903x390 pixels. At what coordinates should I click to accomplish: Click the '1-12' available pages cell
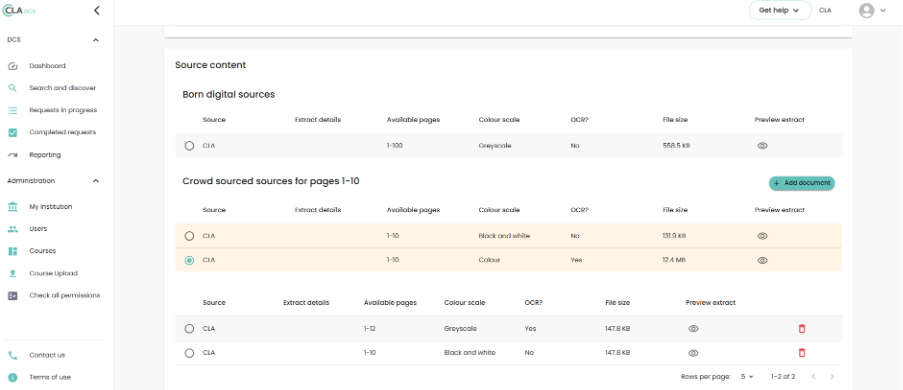pyautogui.click(x=370, y=328)
